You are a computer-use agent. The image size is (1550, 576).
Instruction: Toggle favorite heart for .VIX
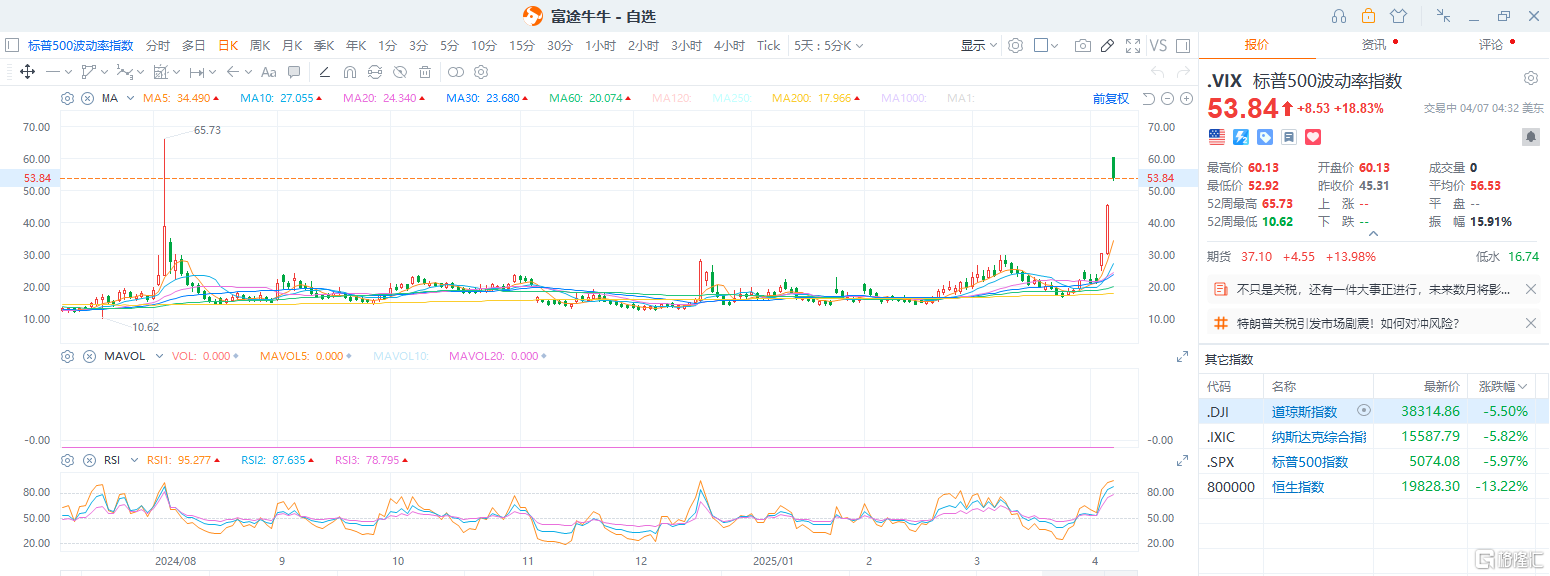[1313, 137]
